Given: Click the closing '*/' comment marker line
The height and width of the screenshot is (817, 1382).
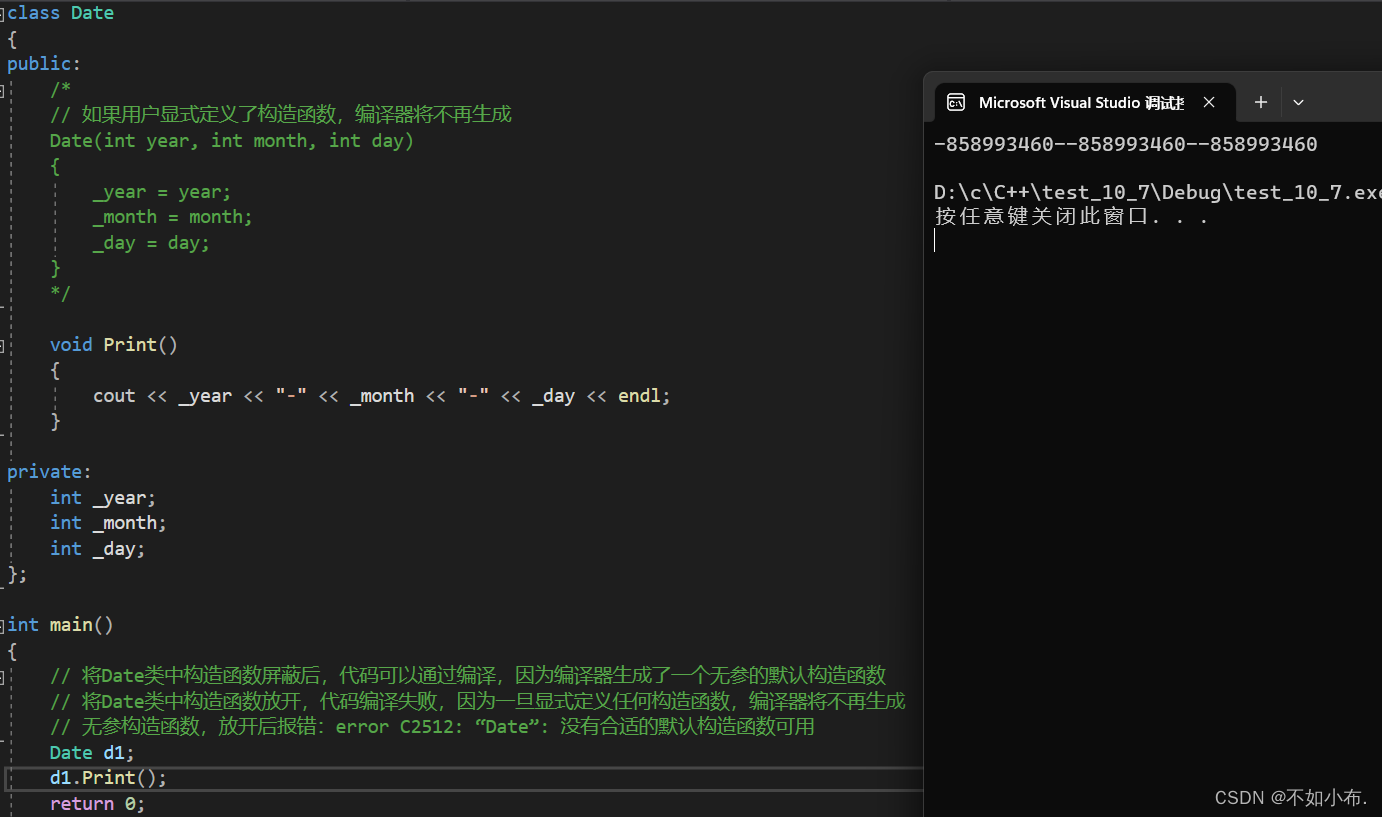Looking at the screenshot, I should tap(60, 294).
